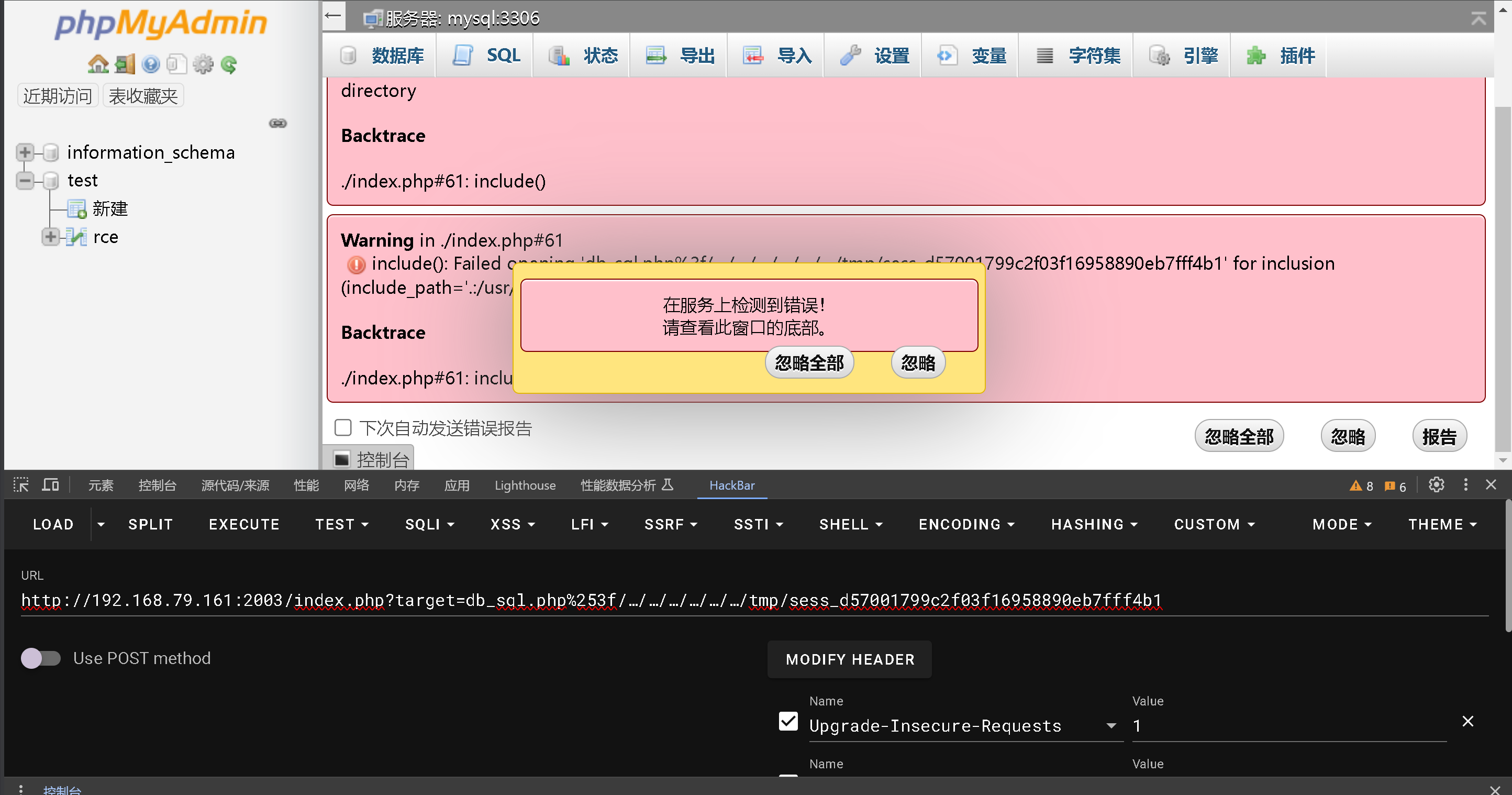
Task: Toggle Use POST method switch
Action: pos(40,658)
